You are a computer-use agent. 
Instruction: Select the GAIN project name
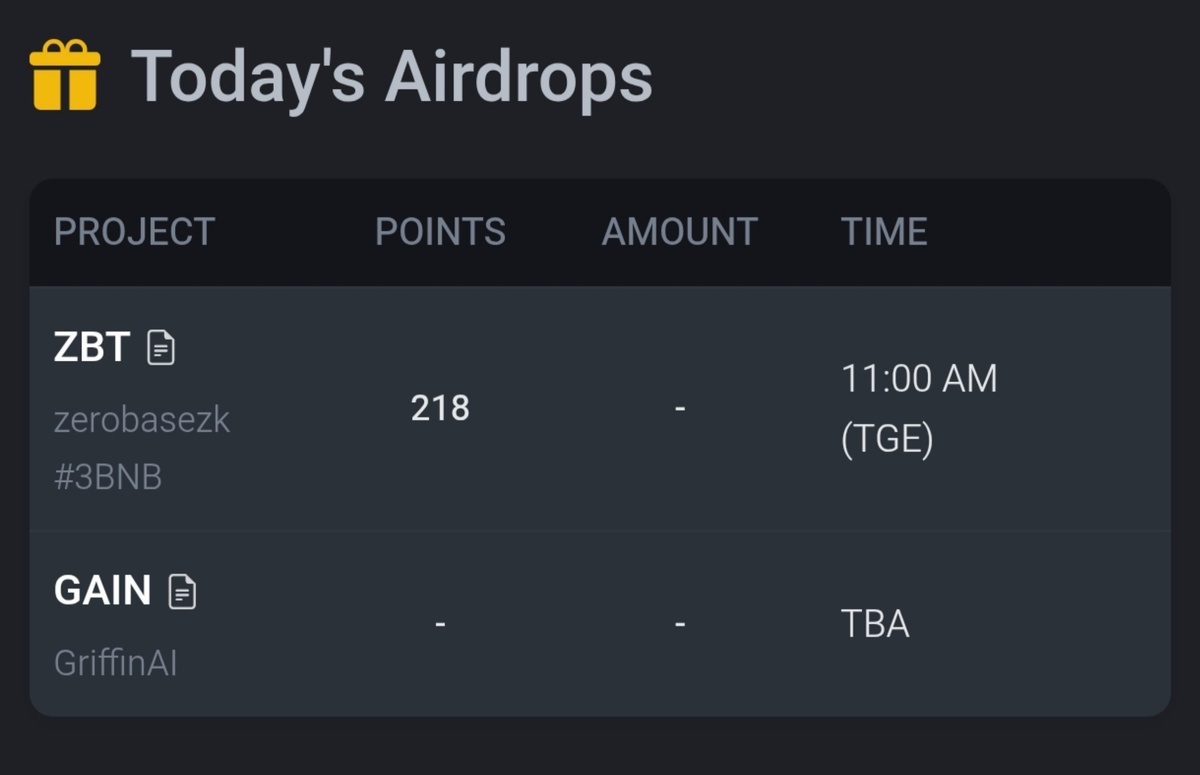[x=102, y=591]
